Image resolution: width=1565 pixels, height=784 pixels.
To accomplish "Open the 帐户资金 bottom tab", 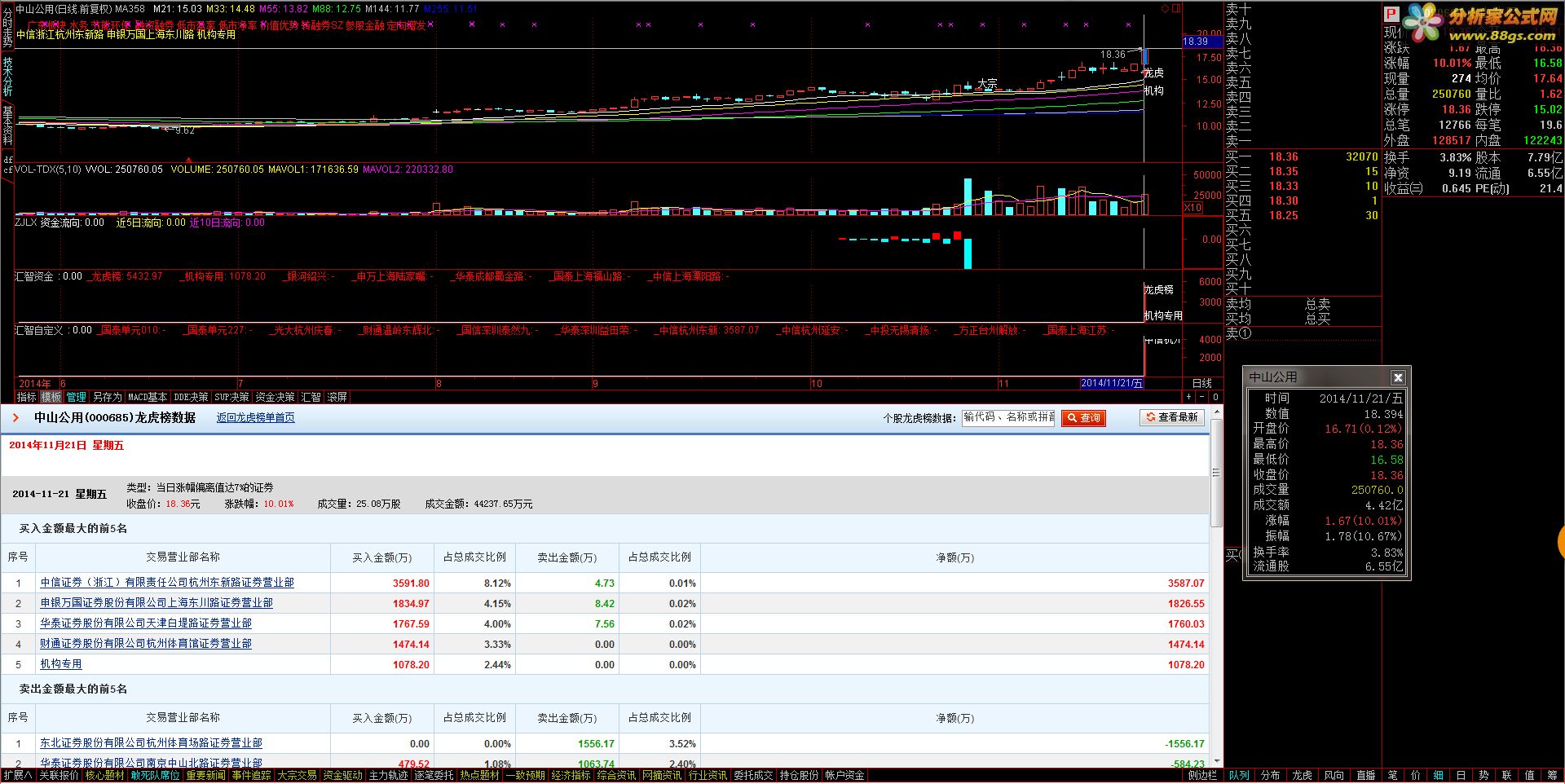I will click(x=844, y=776).
